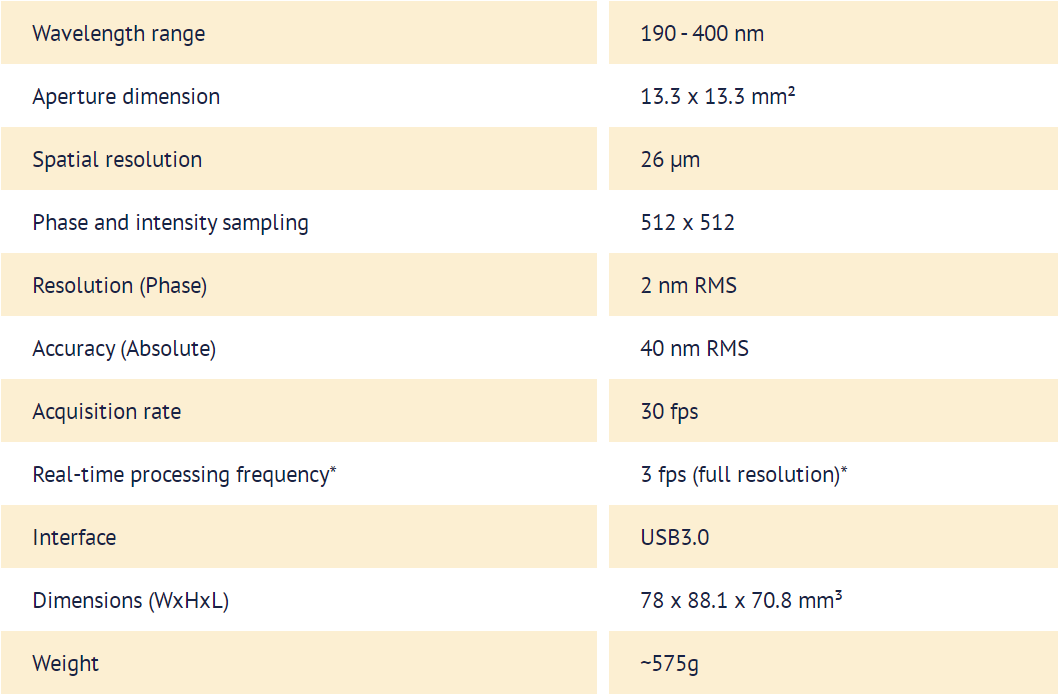Select the "40 nm RMS" value

[694, 348]
